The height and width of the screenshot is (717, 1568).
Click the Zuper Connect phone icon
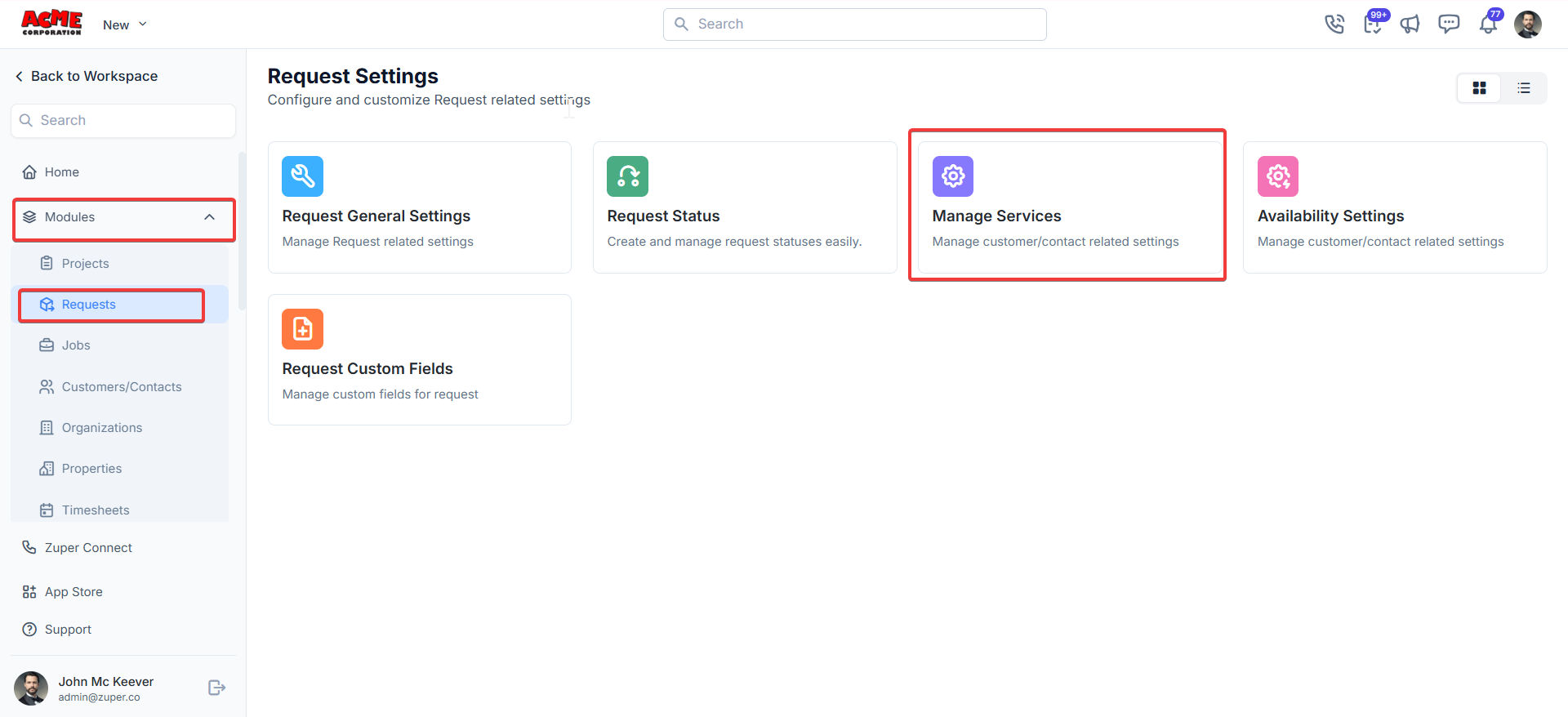(29, 548)
